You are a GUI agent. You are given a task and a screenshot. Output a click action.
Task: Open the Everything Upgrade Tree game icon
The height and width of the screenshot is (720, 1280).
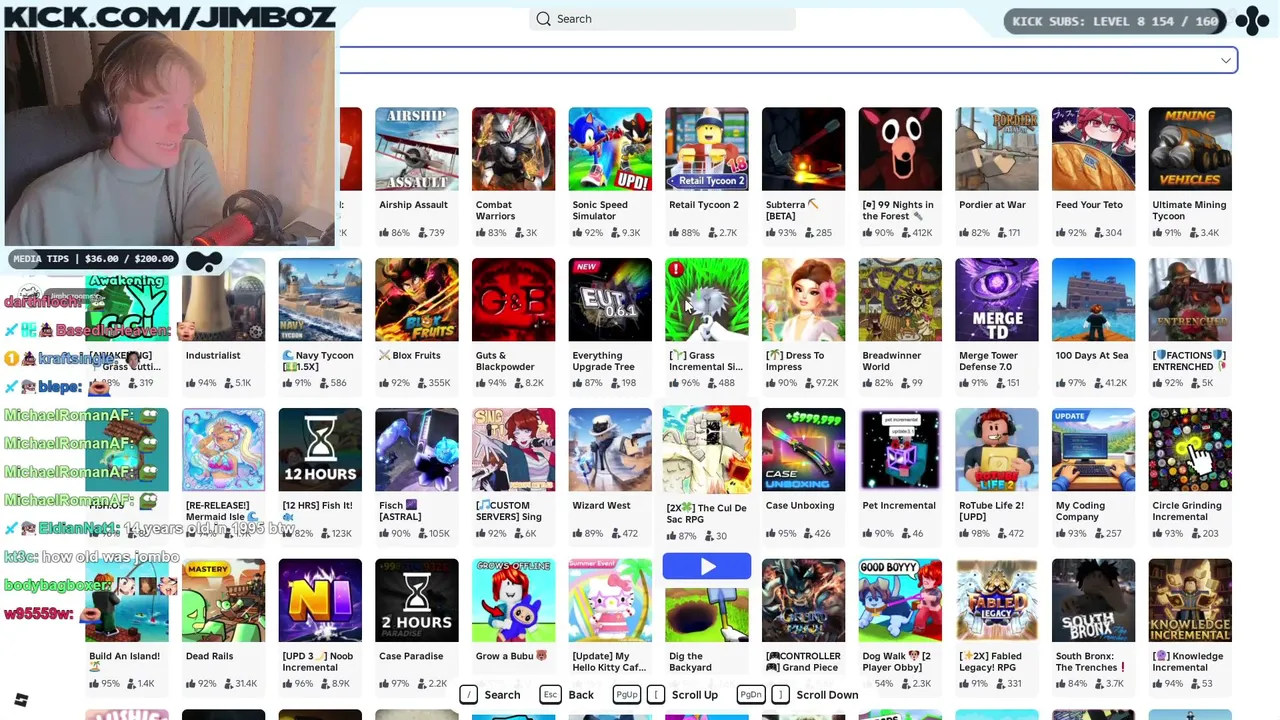point(610,300)
